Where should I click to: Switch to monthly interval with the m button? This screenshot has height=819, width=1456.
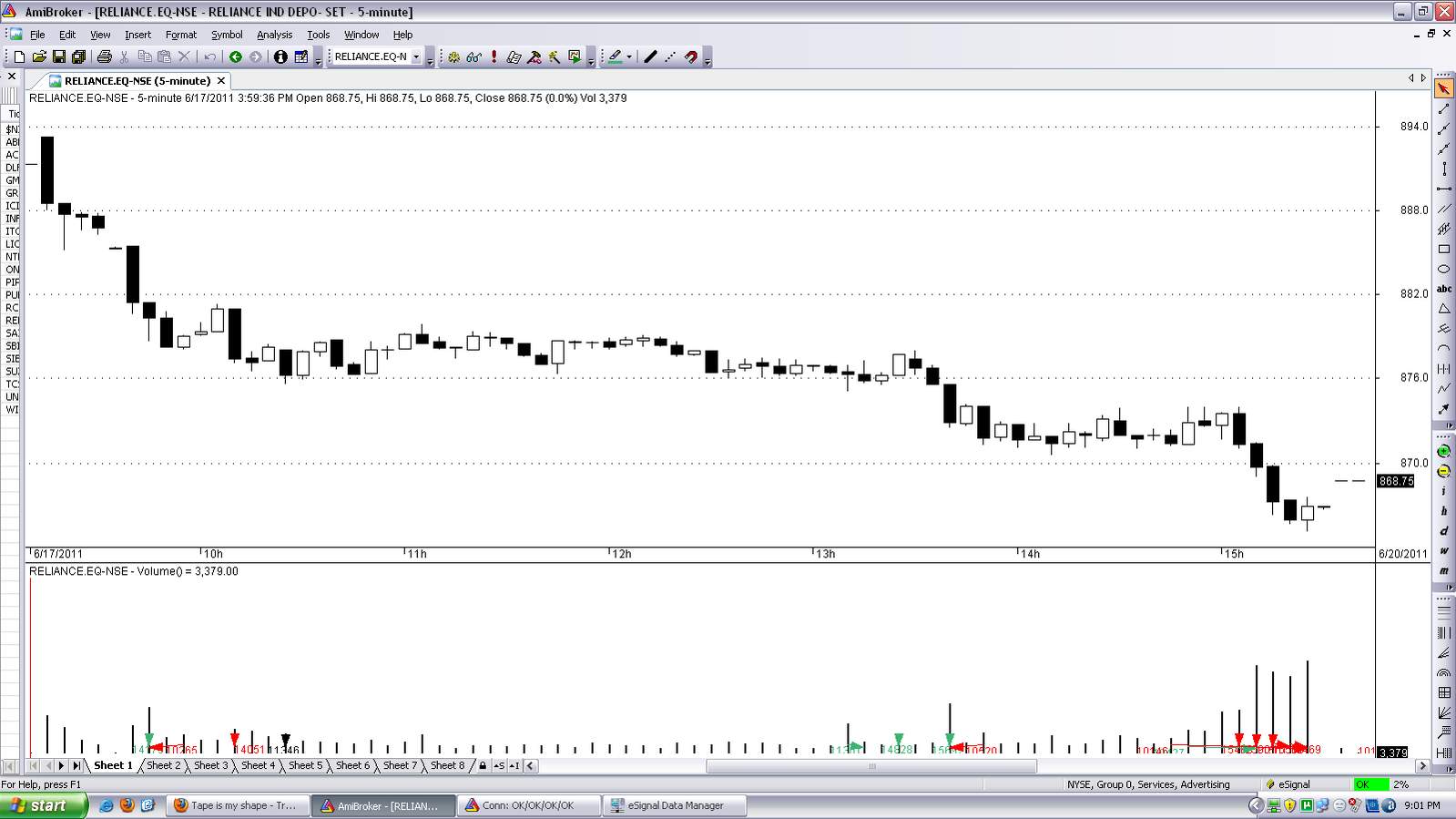[x=1444, y=572]
